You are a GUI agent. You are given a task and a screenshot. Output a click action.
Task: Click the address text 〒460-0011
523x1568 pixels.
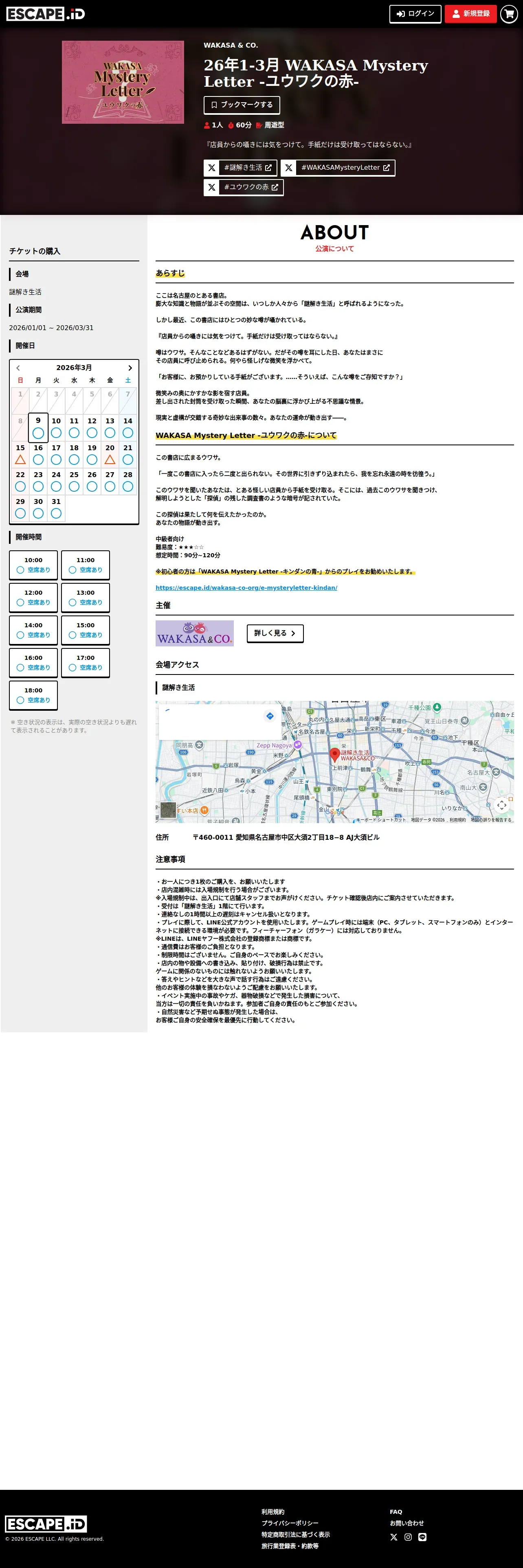pos(286,838)
